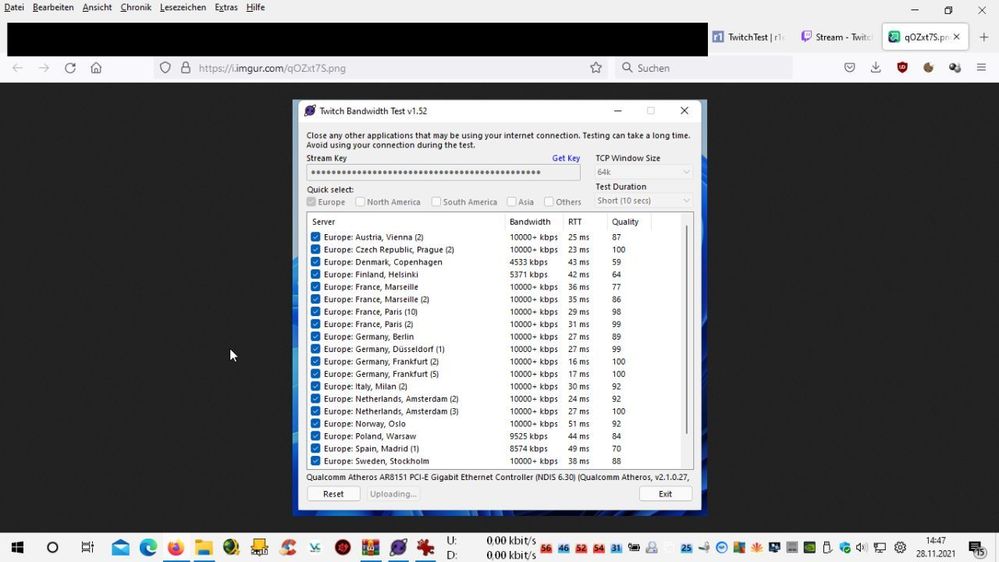999x562 pixels.
Task: Open a new tab with the plus icon
Action: click(984, 37)
